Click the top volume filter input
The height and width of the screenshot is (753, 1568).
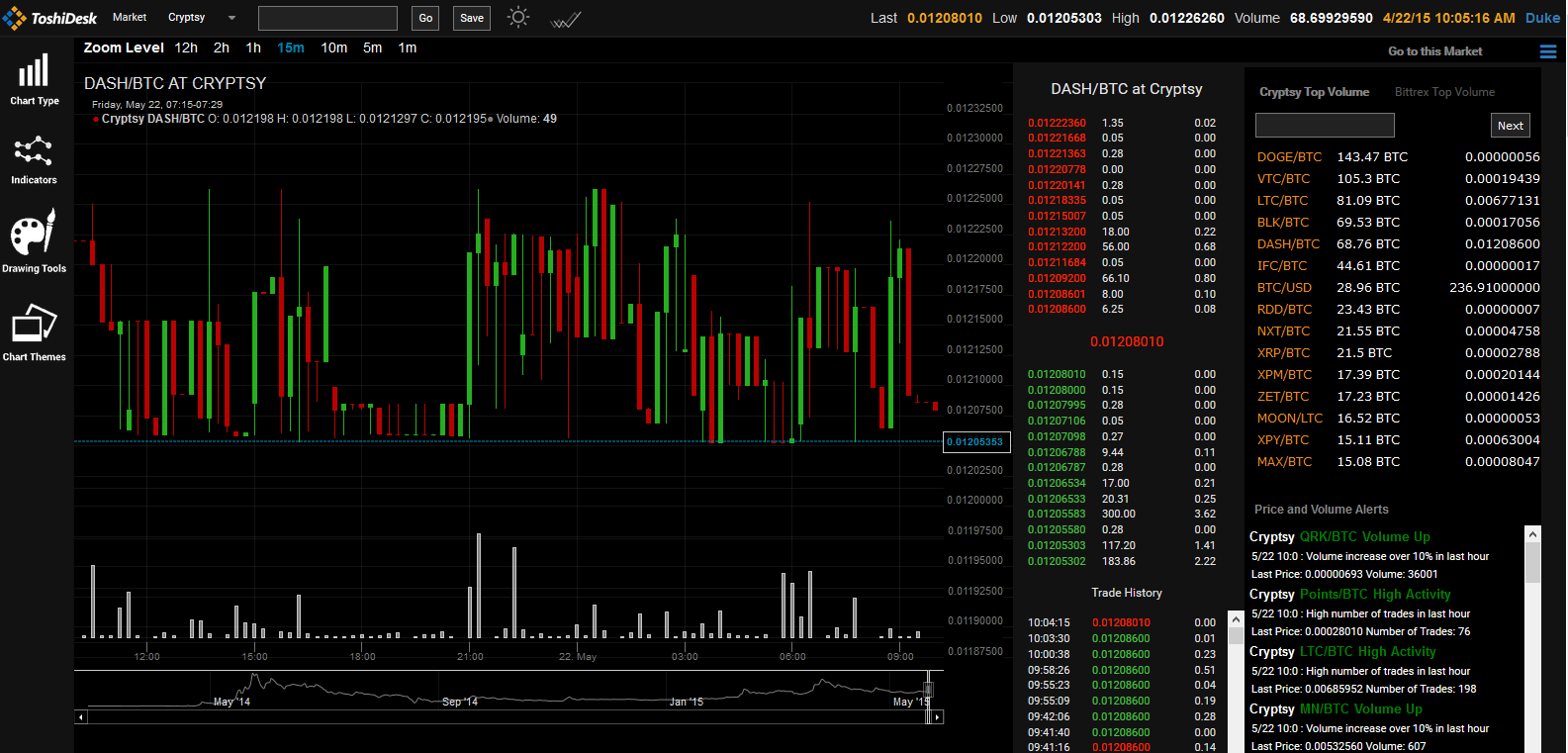[x=1325, y=125]
